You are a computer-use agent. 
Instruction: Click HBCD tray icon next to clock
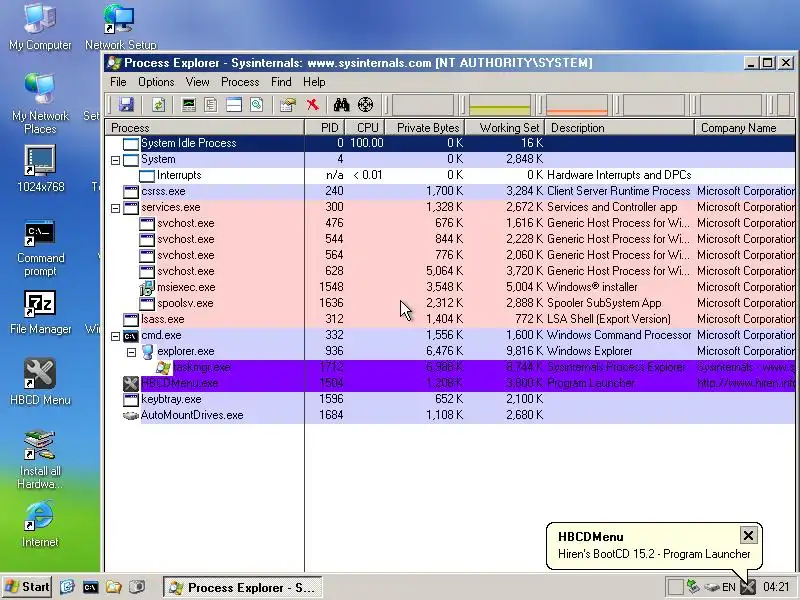[x=748, y=587]
